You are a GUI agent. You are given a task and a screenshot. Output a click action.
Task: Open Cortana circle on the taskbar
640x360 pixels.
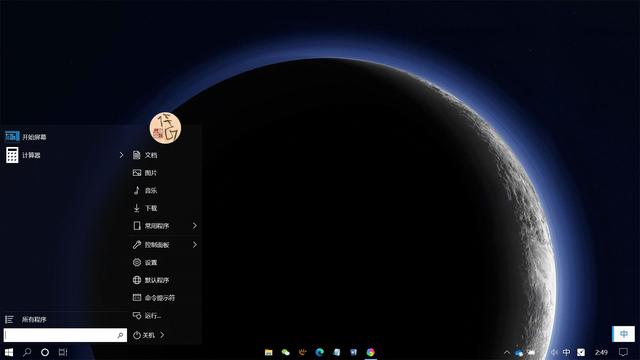45,352
